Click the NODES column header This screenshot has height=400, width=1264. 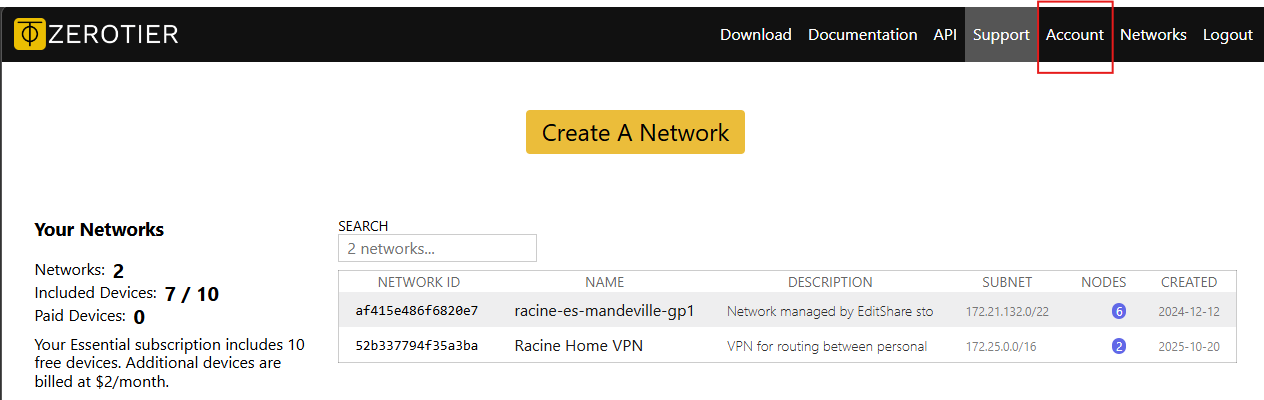point(1104,282)
